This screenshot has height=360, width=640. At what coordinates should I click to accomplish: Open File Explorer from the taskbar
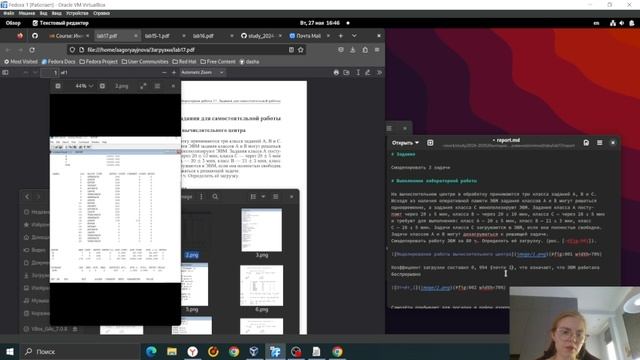pos(172,351)
